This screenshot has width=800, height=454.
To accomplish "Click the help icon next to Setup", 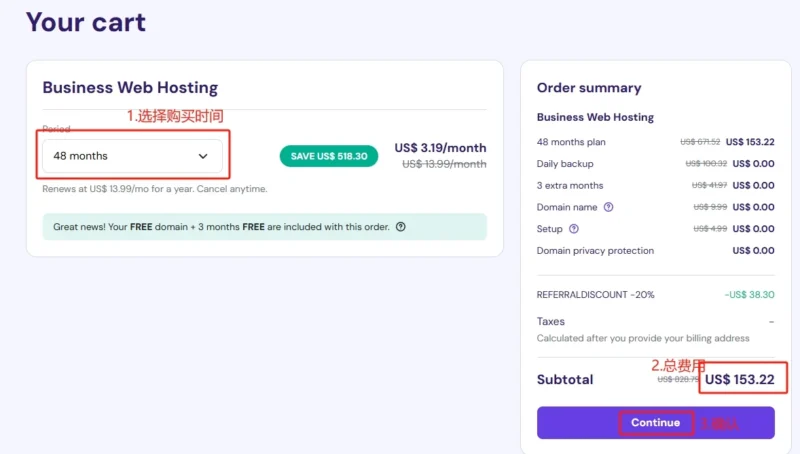I will [x=574, y=229].
